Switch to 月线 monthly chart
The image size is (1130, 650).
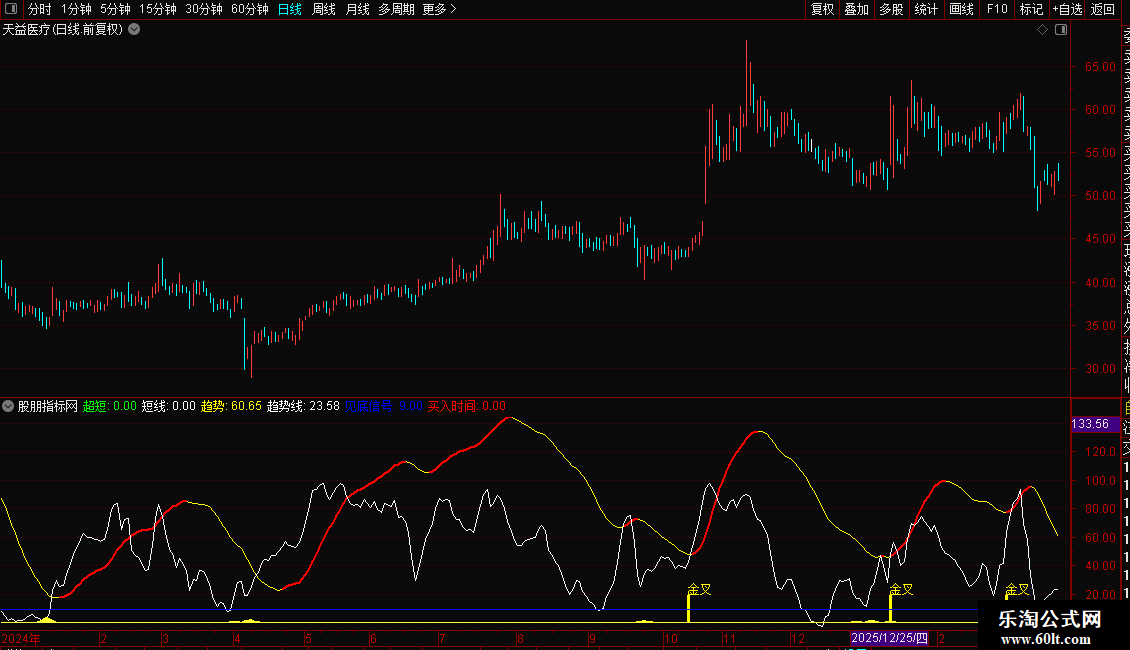357,9
